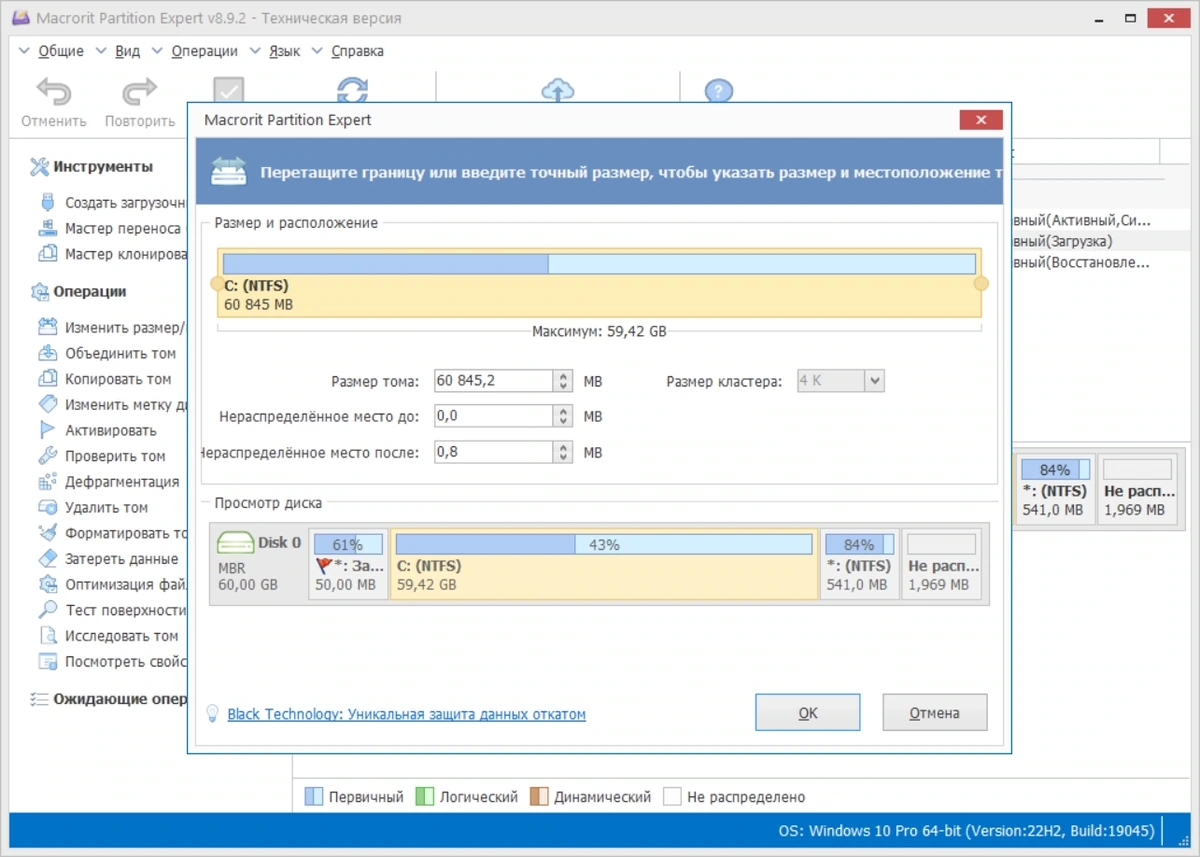Click the Отменить undo arrow icon
This screenshot has height=857, width=1200.
coord(53,92)
